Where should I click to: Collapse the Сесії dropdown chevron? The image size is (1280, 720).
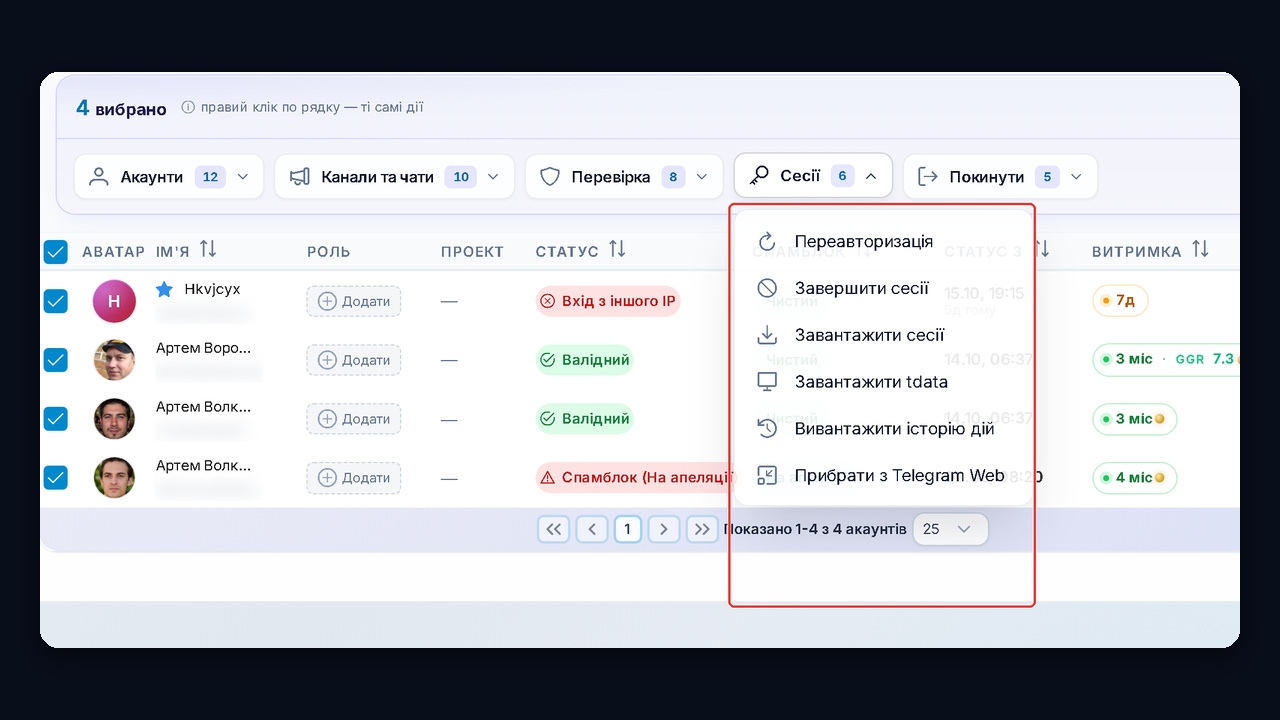tap(871, 177)
